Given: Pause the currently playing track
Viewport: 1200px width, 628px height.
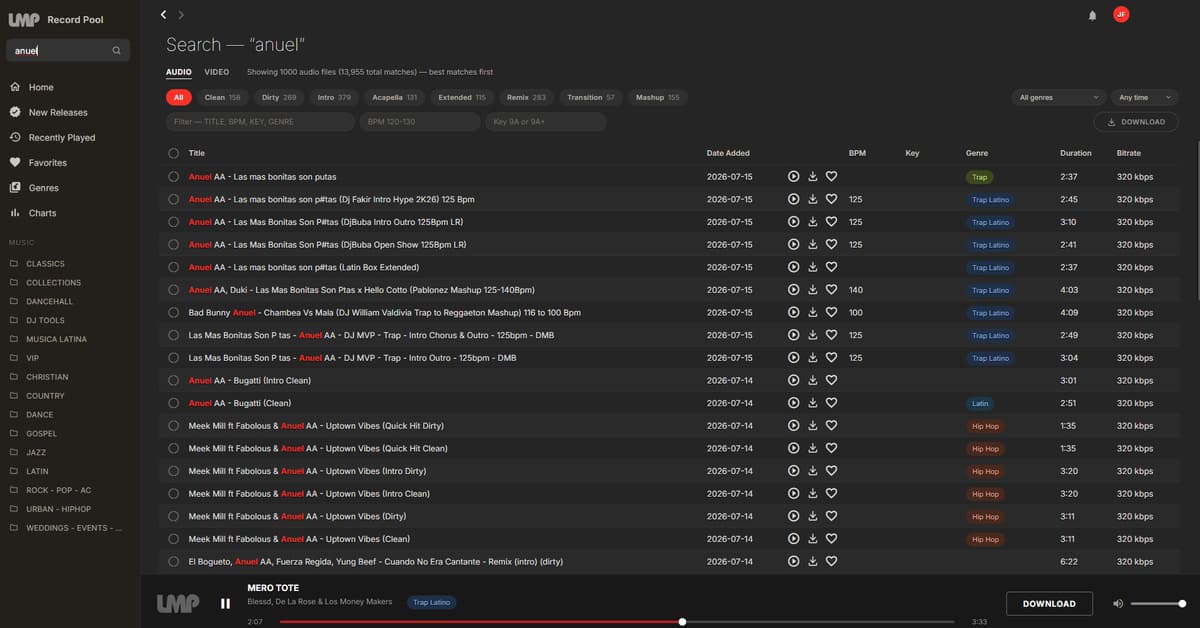Looking at the screenshot, I should point(225,603).
